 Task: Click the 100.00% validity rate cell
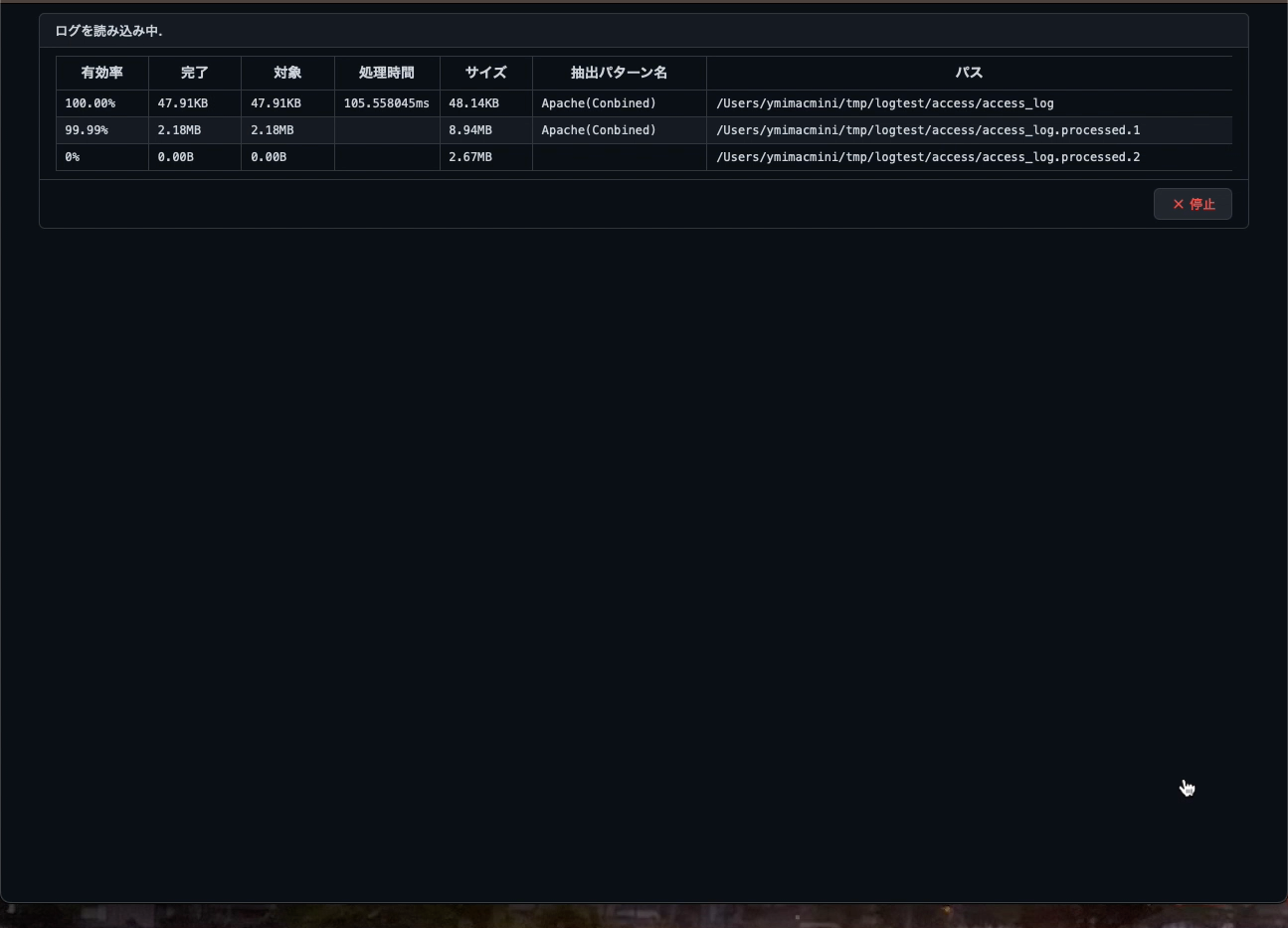pos(91,103)
